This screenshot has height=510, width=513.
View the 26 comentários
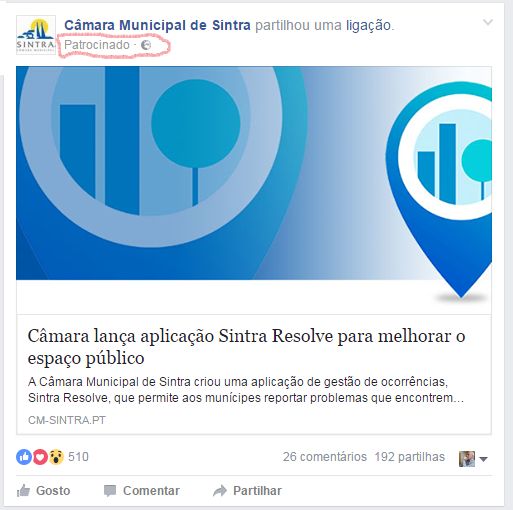point(325,457)
